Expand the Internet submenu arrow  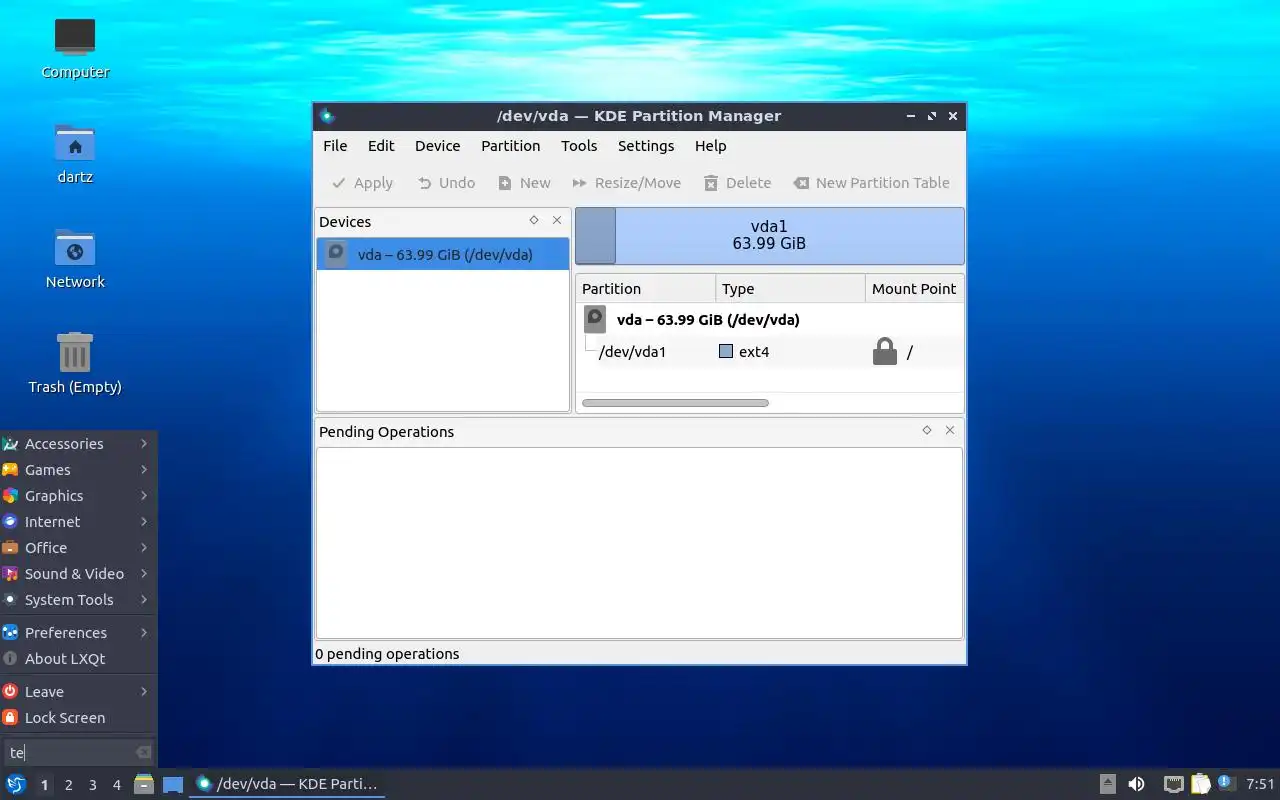coord(145,522)
